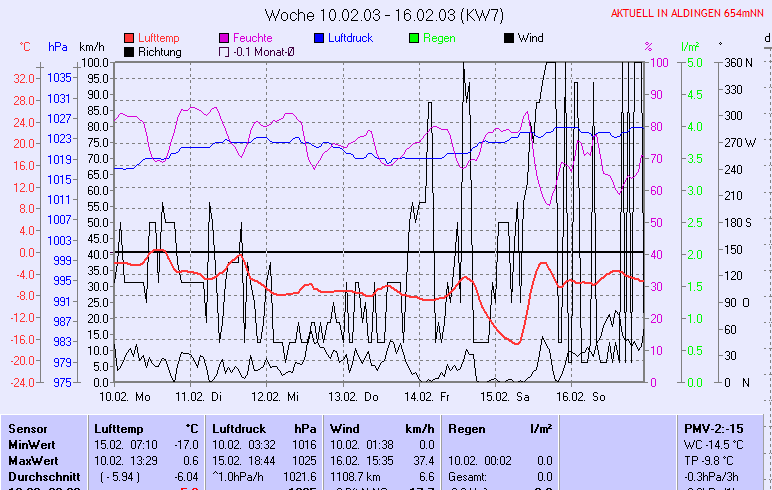772x490 pixels.
Task: Click the black Wind legend swatch
Action: [x=509, y=38]
